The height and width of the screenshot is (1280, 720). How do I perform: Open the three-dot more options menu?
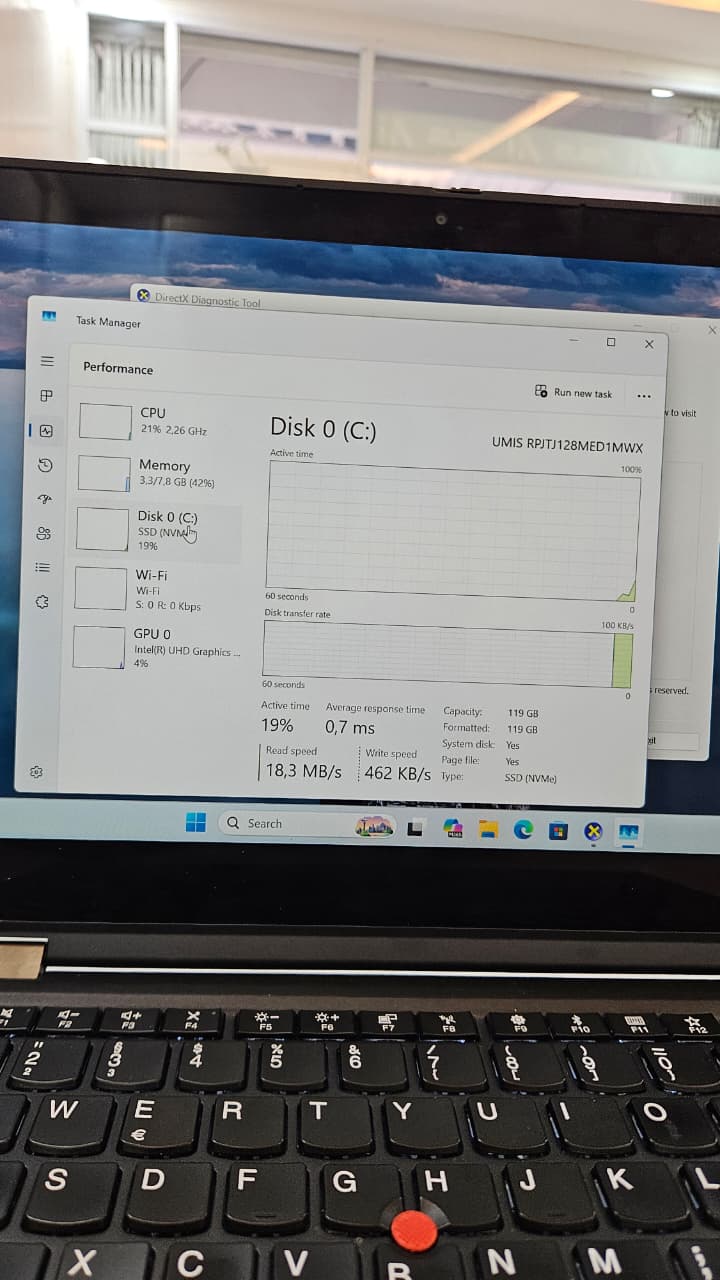(644, 395)
